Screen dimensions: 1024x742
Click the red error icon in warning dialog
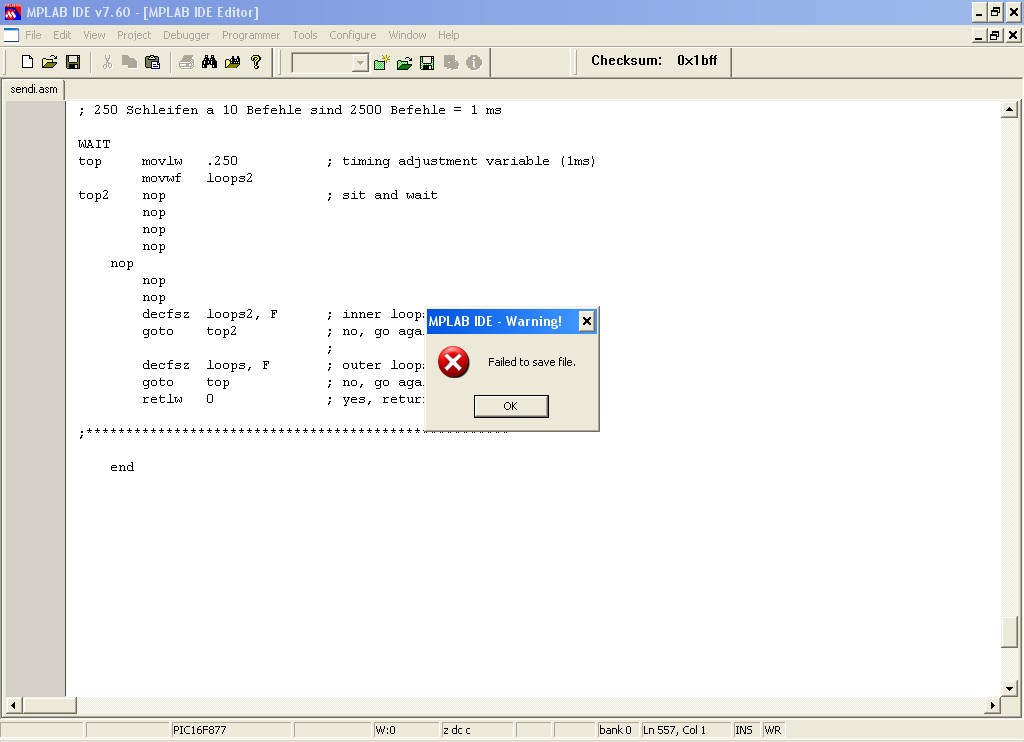click(453, 362)
